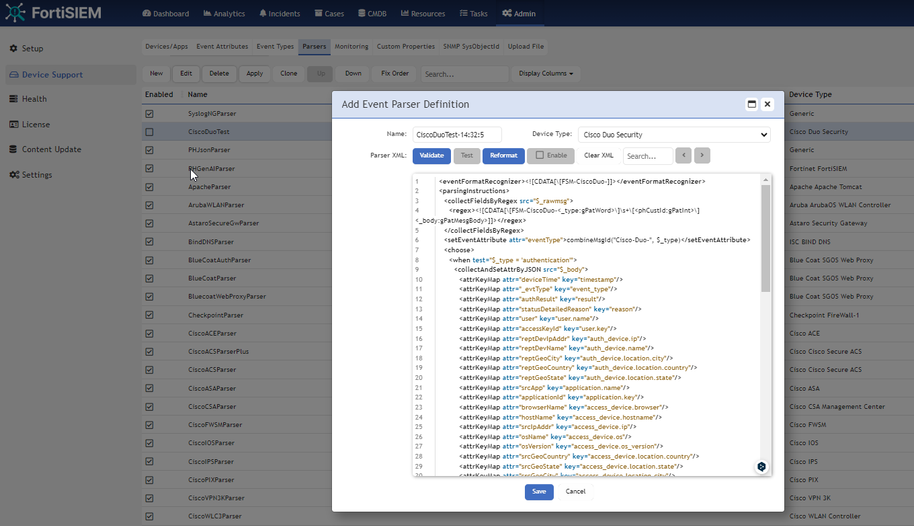Viewport: 914px width, 526px height.
Task: Open the Upload File tab
Action: pyautogui.click(x=526, y=47)
